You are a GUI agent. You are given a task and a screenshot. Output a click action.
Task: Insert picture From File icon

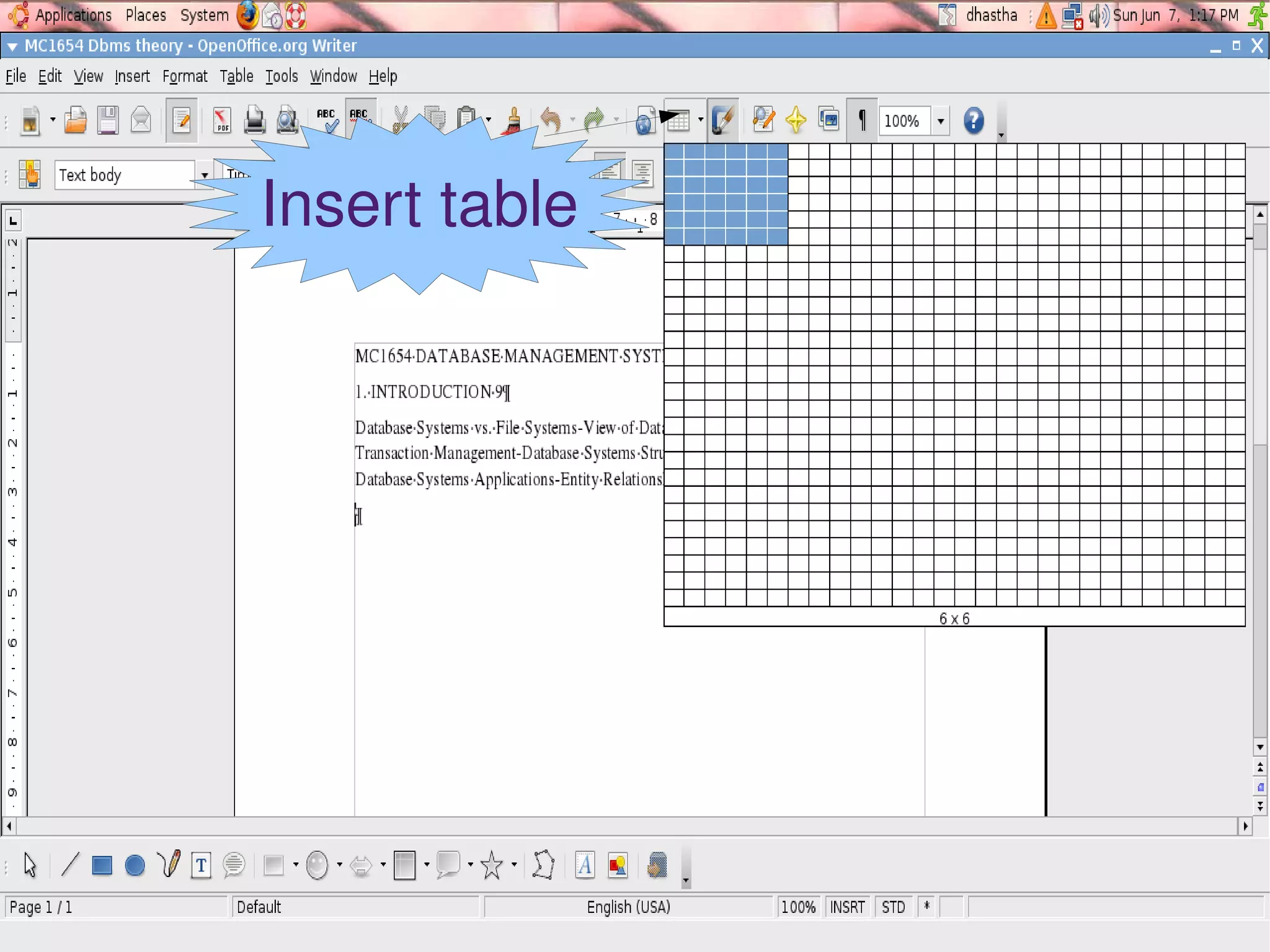(618, 865)
